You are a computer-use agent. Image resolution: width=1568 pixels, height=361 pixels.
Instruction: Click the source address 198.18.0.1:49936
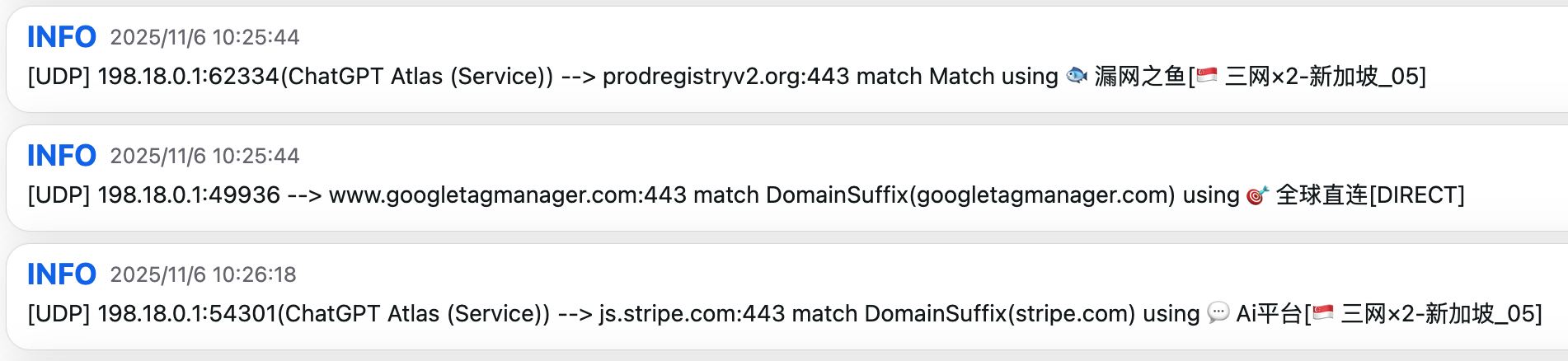point(189,195)
